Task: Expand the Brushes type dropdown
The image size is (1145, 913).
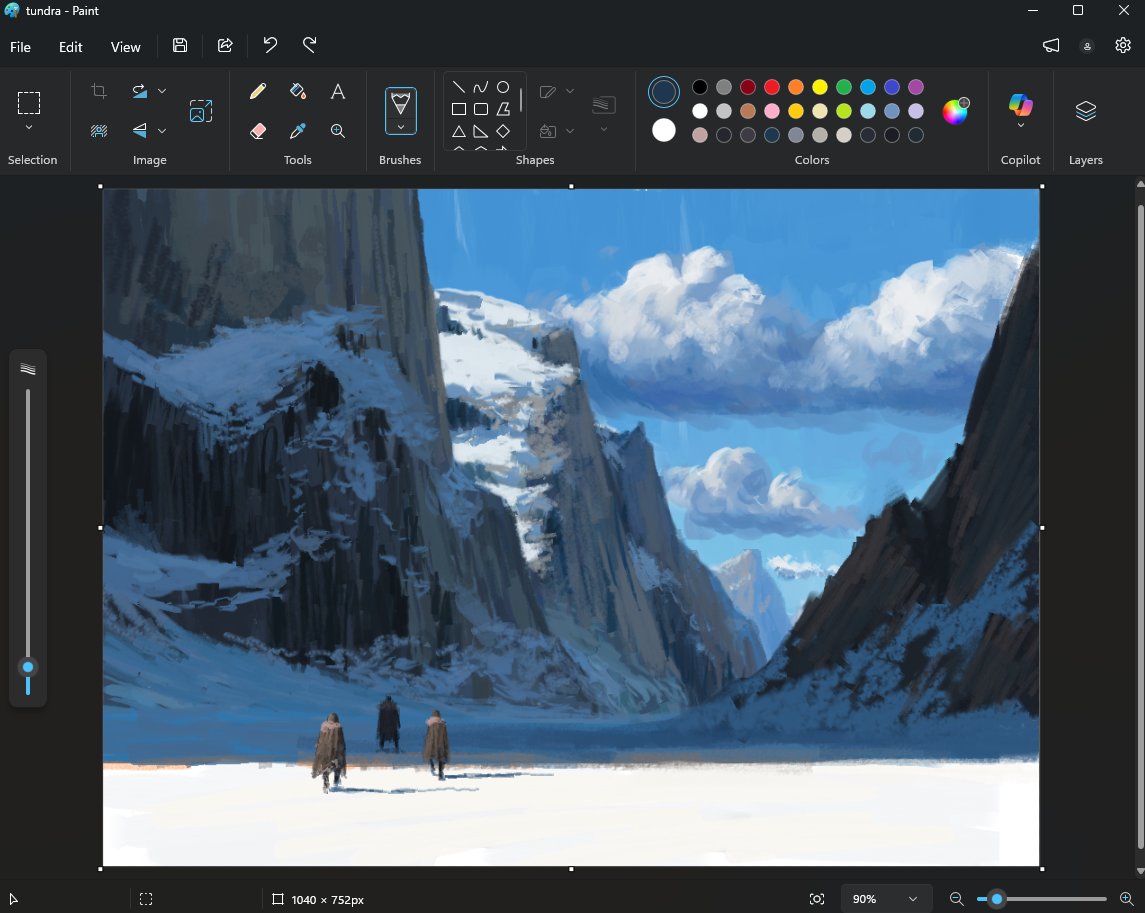Action: 400,127
